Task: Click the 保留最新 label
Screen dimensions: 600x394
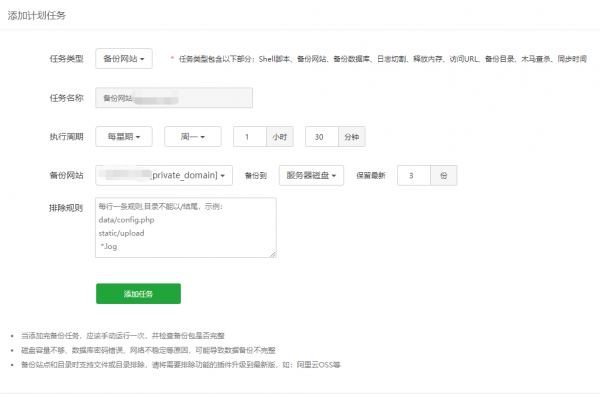Action: pyautogui.click(x=371, y=176)
